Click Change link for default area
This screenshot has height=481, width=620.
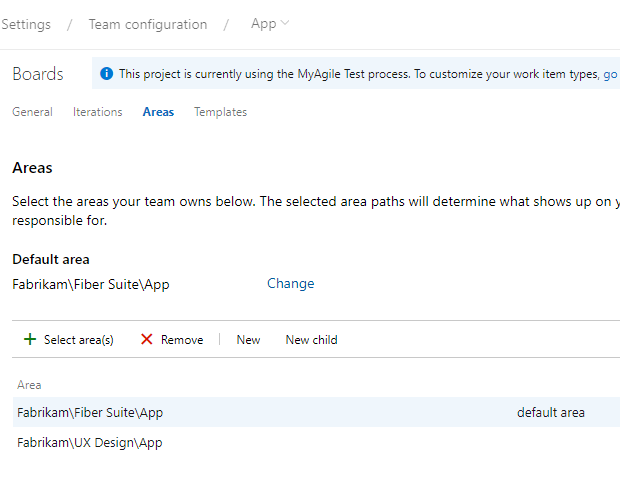point(290,284)
